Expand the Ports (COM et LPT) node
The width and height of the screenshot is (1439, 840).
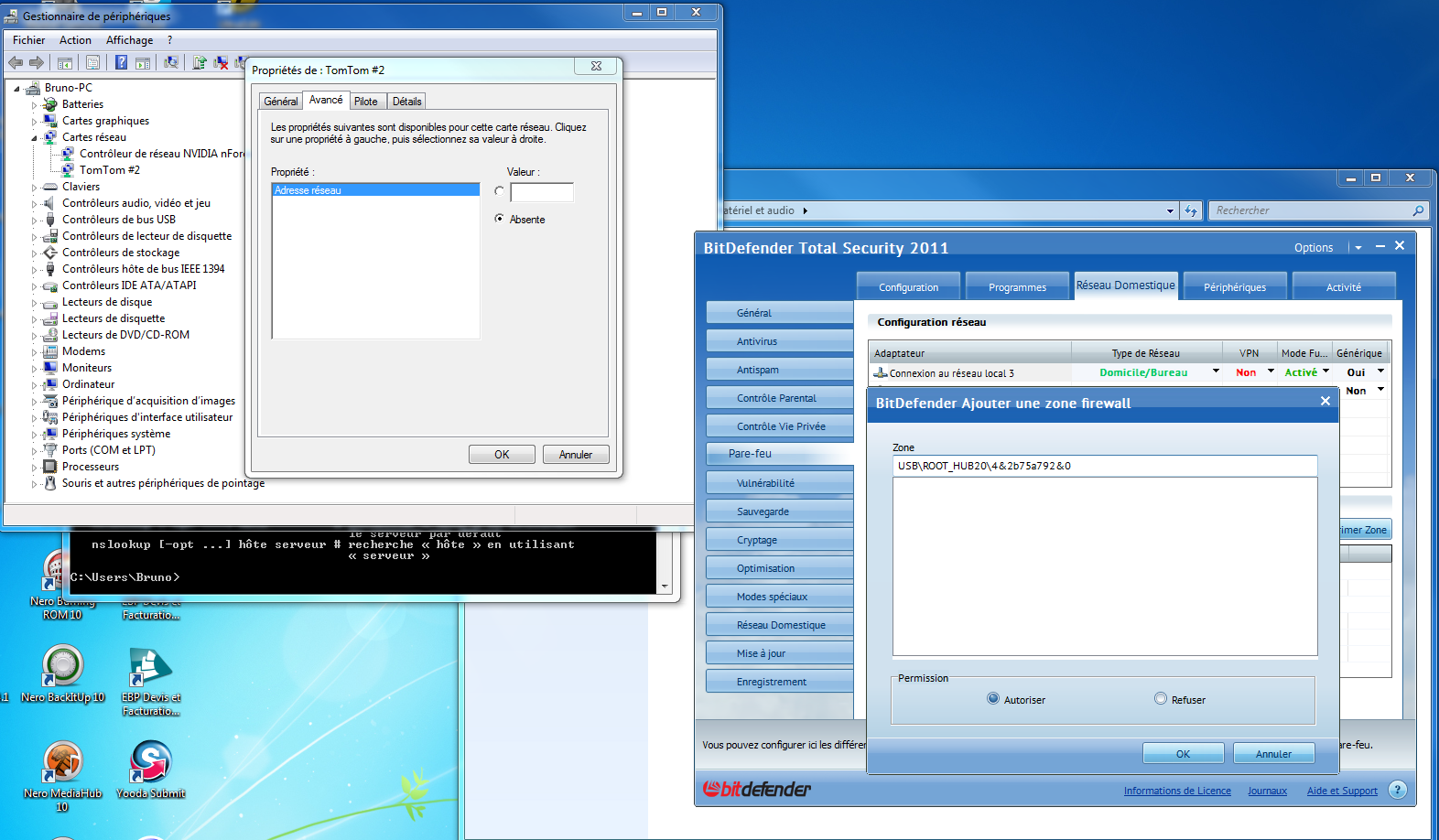tap(35, 451)
